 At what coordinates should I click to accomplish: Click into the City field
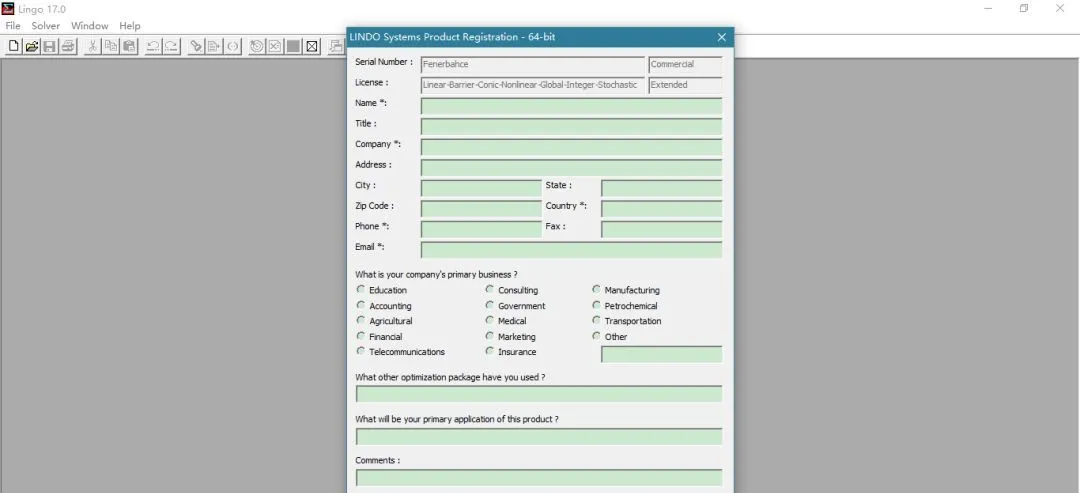tap(481, 189)
